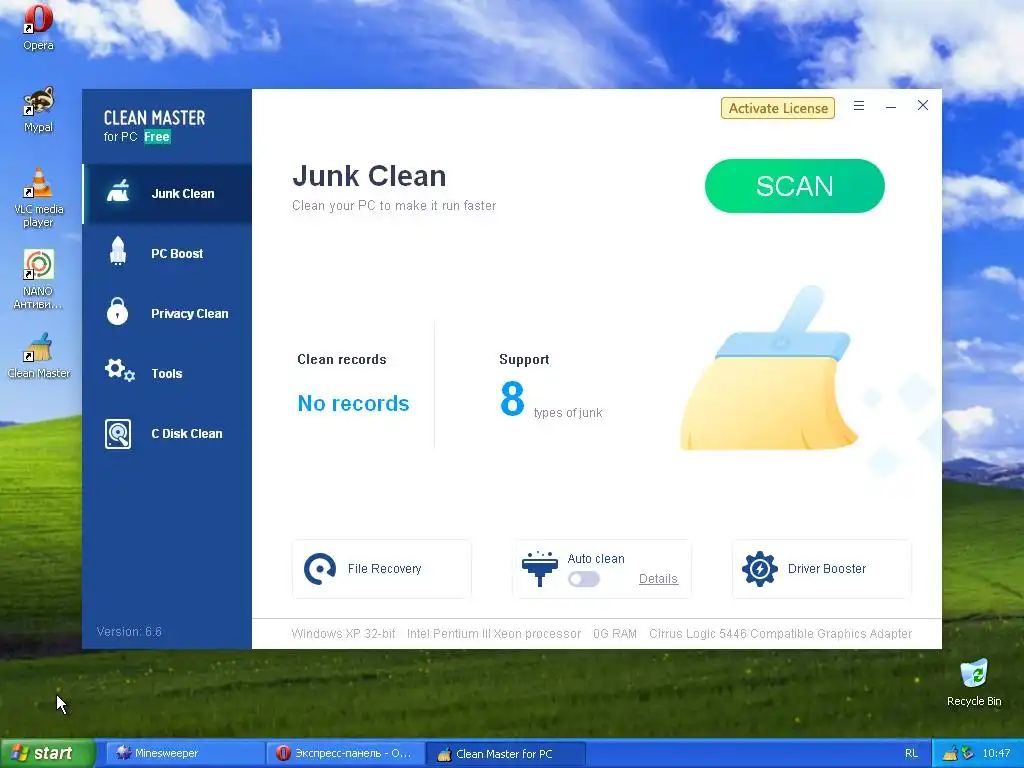Open the Junk Clean broom icon in sidebar
The height and width of the screenshot is (768, 1024).
click(x=118, y=191)
